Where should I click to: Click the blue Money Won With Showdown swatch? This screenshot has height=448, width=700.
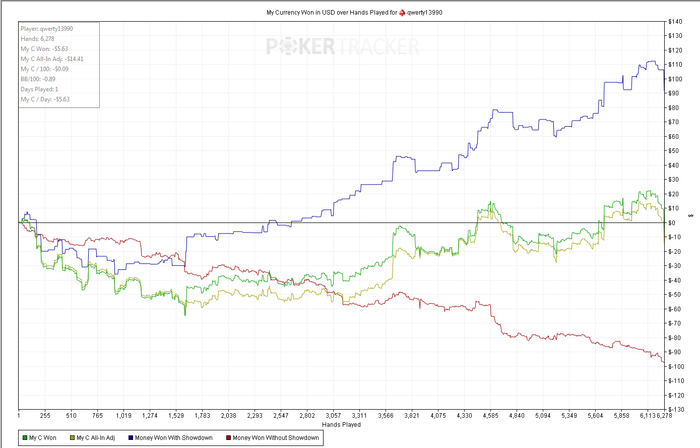[131, 438]
